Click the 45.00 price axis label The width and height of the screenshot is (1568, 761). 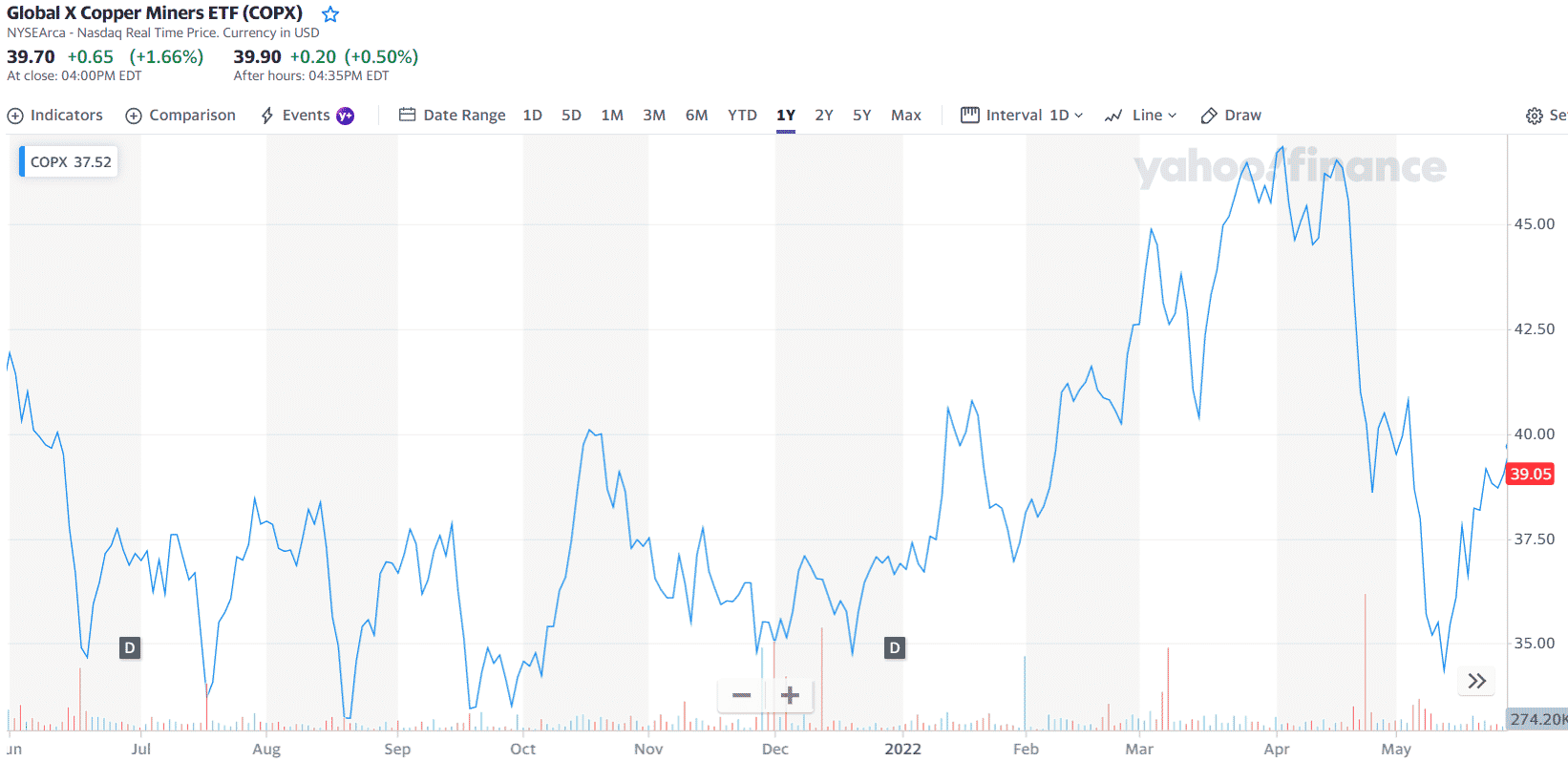[1535, 224]
